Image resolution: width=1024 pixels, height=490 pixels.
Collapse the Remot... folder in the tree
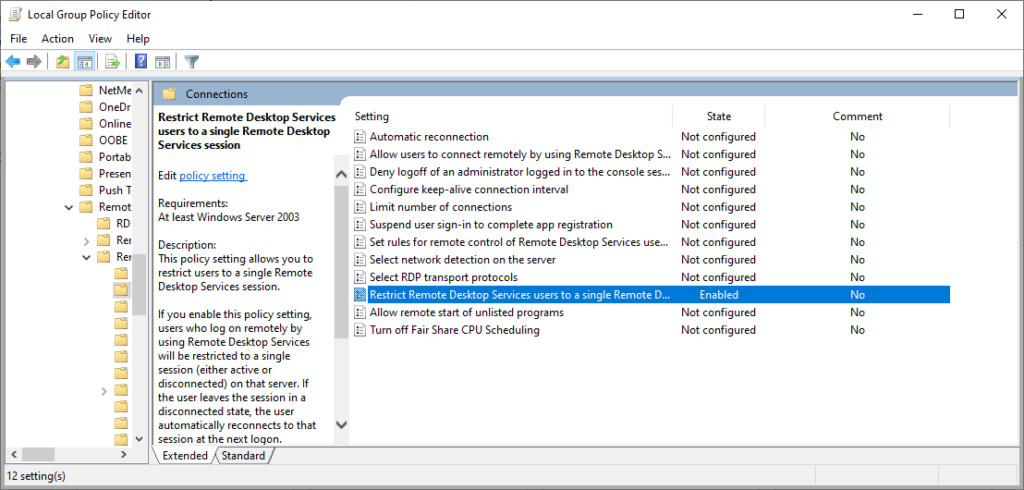(69, 207)
